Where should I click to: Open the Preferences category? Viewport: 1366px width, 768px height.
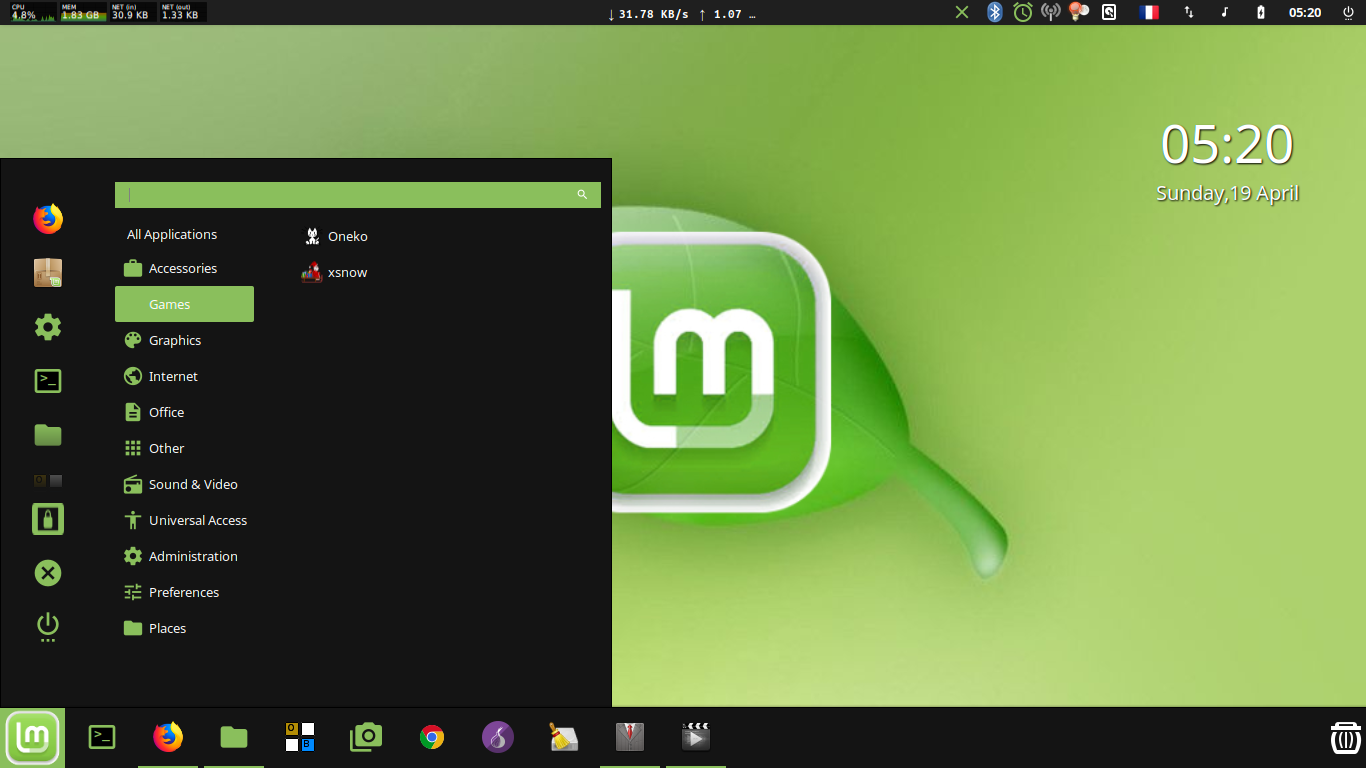pyautogui.click(x=184, y=592)
